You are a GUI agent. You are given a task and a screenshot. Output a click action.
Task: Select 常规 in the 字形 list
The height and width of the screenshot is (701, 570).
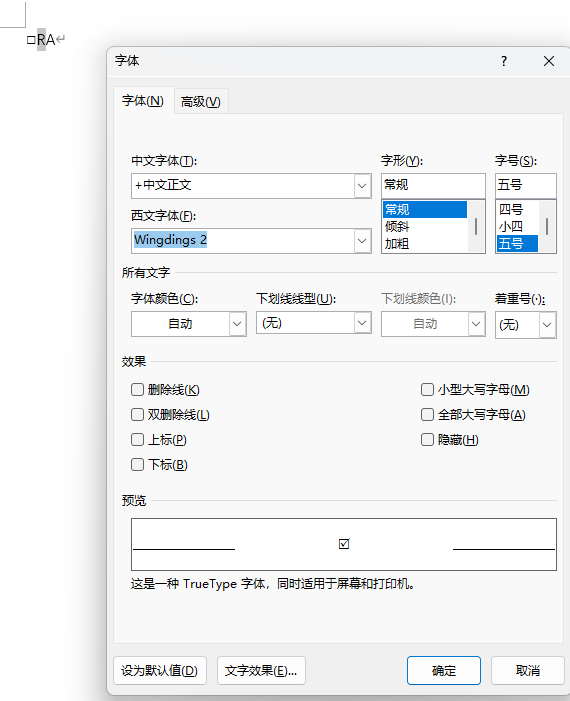coord(425,209)
